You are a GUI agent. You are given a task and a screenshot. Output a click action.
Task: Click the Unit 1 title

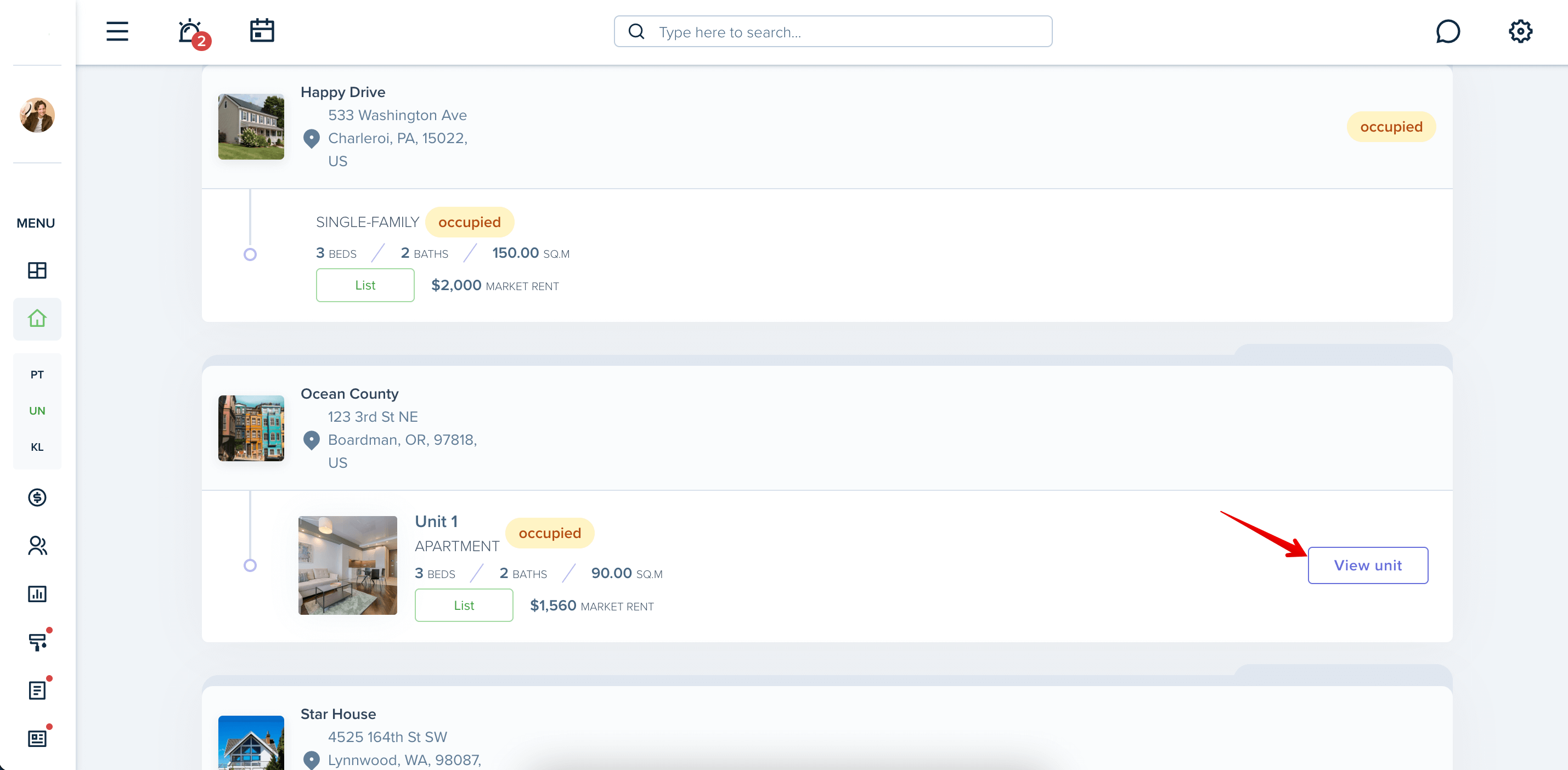pyautogui.click(x=436, y=522)
